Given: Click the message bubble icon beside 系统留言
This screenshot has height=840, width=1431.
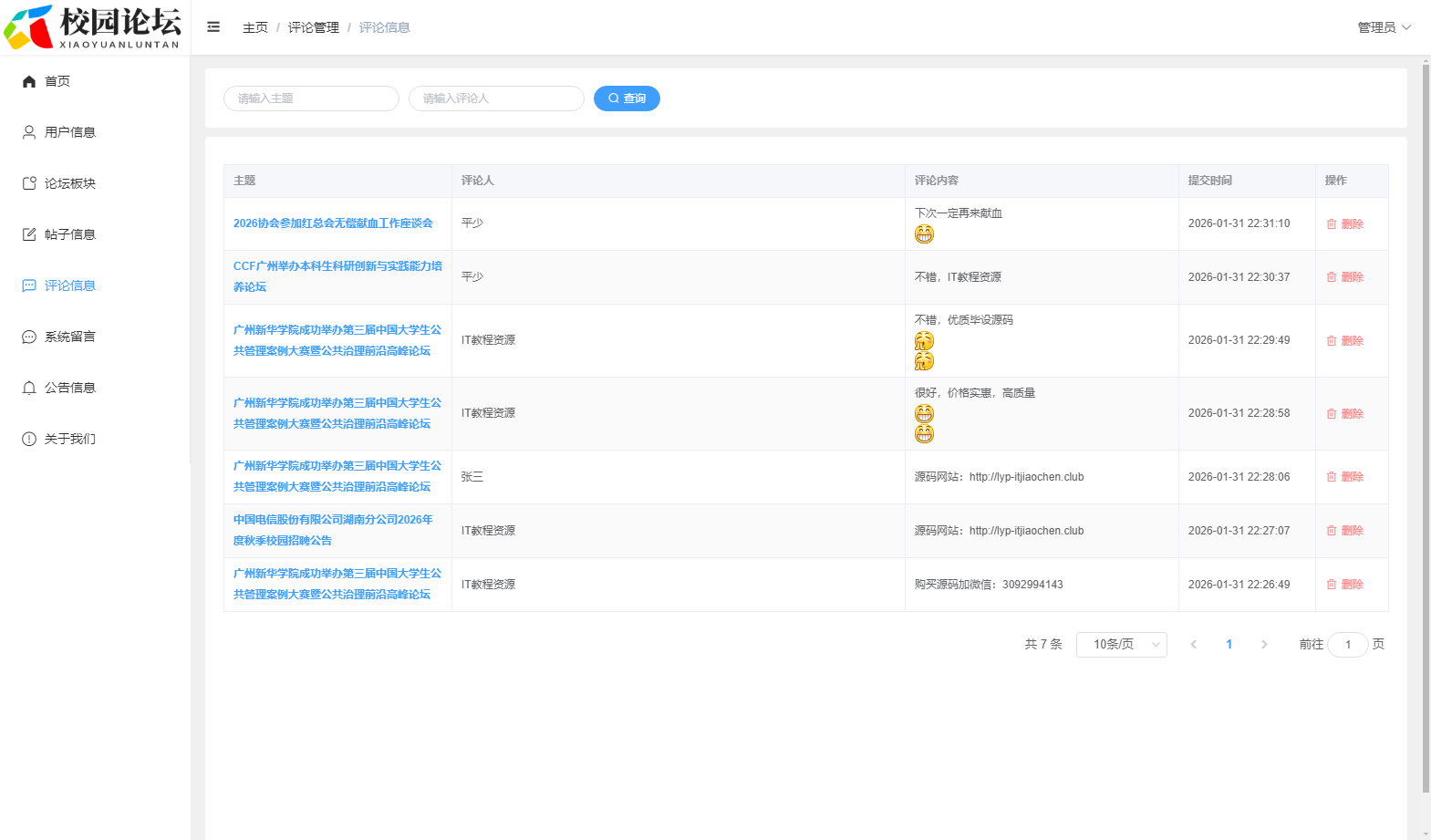Looking at the screenshot, I should (x=29, y=337).
